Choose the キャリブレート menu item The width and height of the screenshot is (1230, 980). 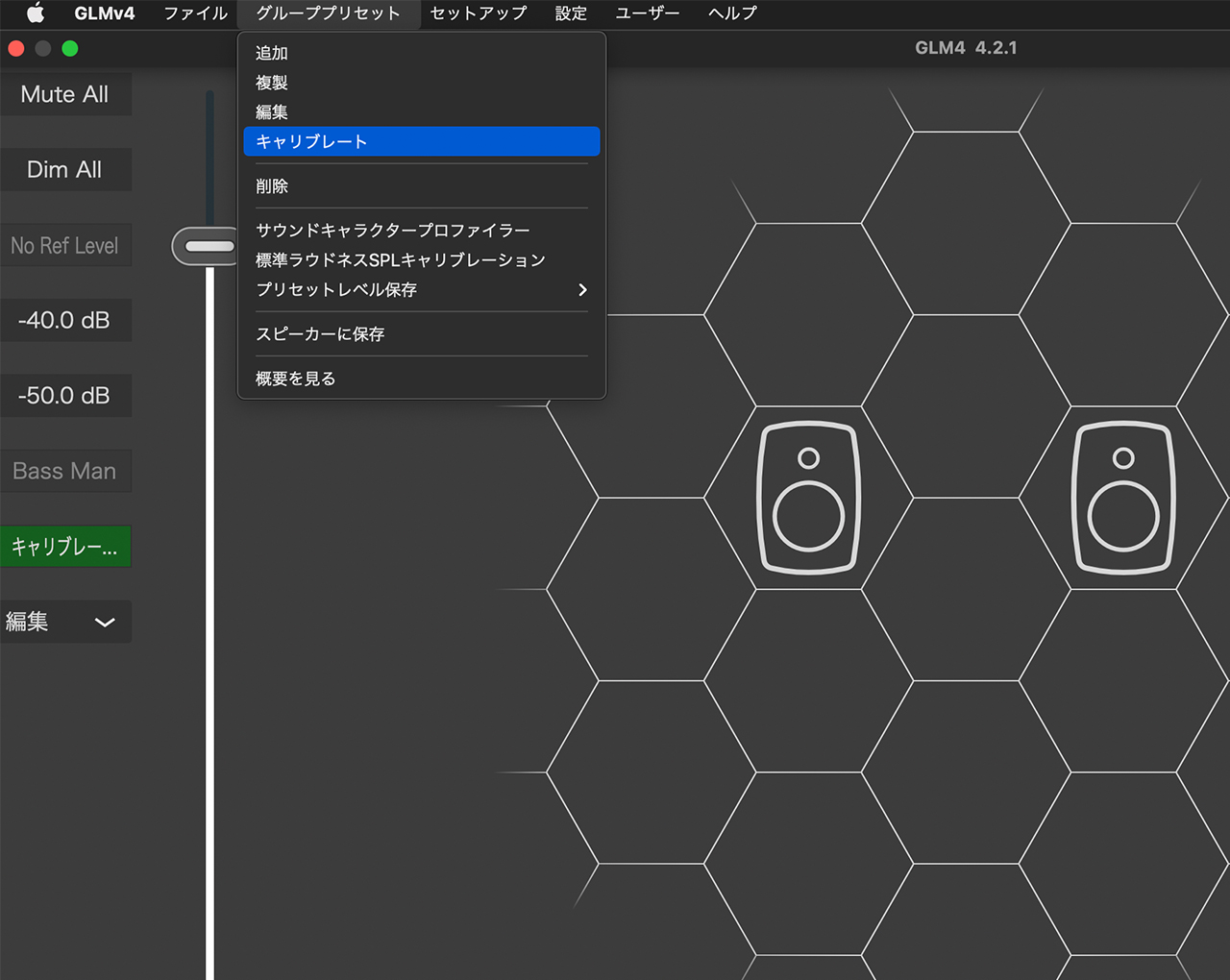click(x=421, y=141)
